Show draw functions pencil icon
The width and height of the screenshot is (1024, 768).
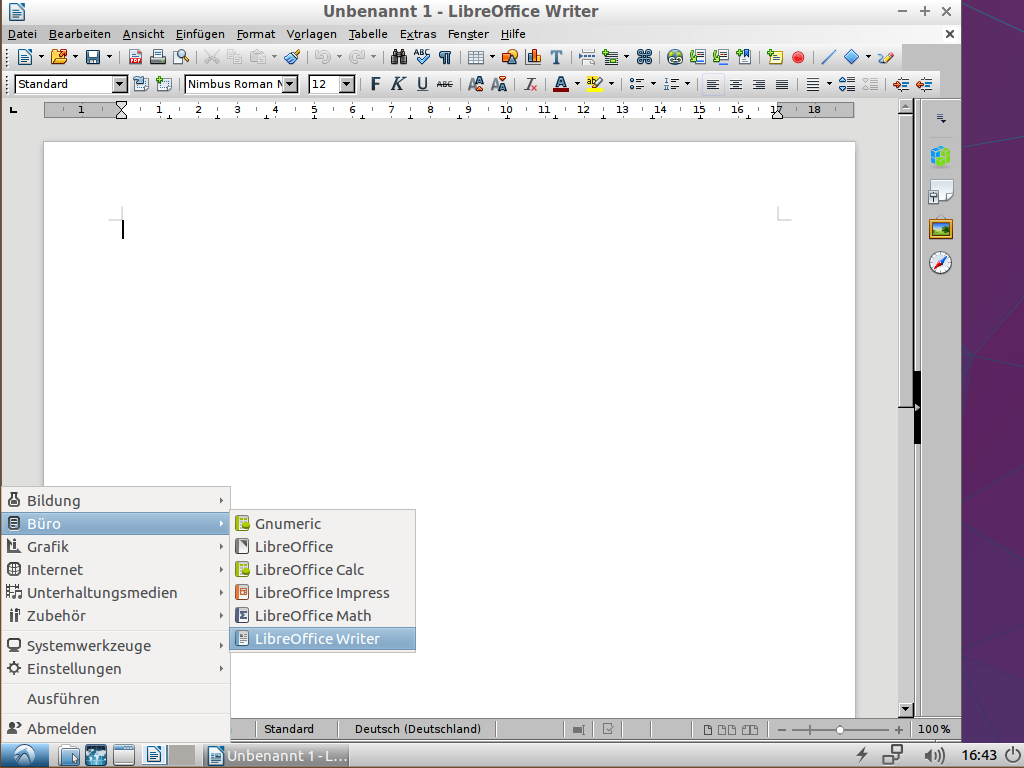(x=886, y=57)
